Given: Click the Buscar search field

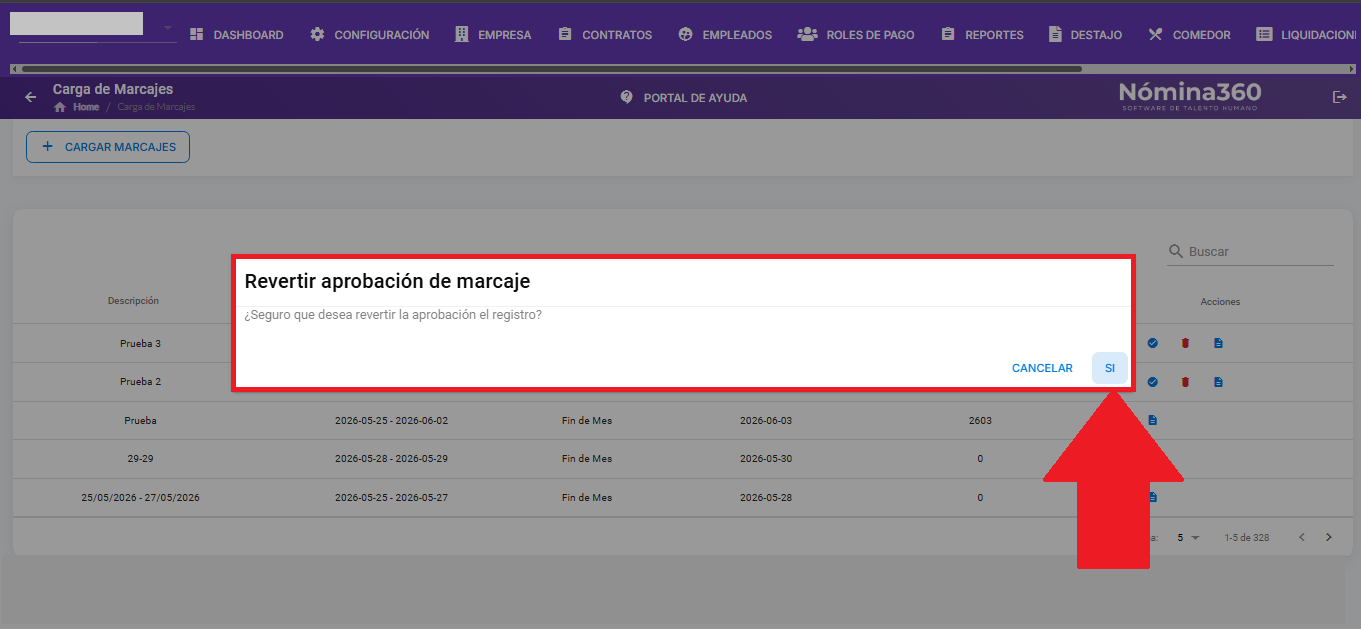Looking at the screenshot, I should point(1260,252).
